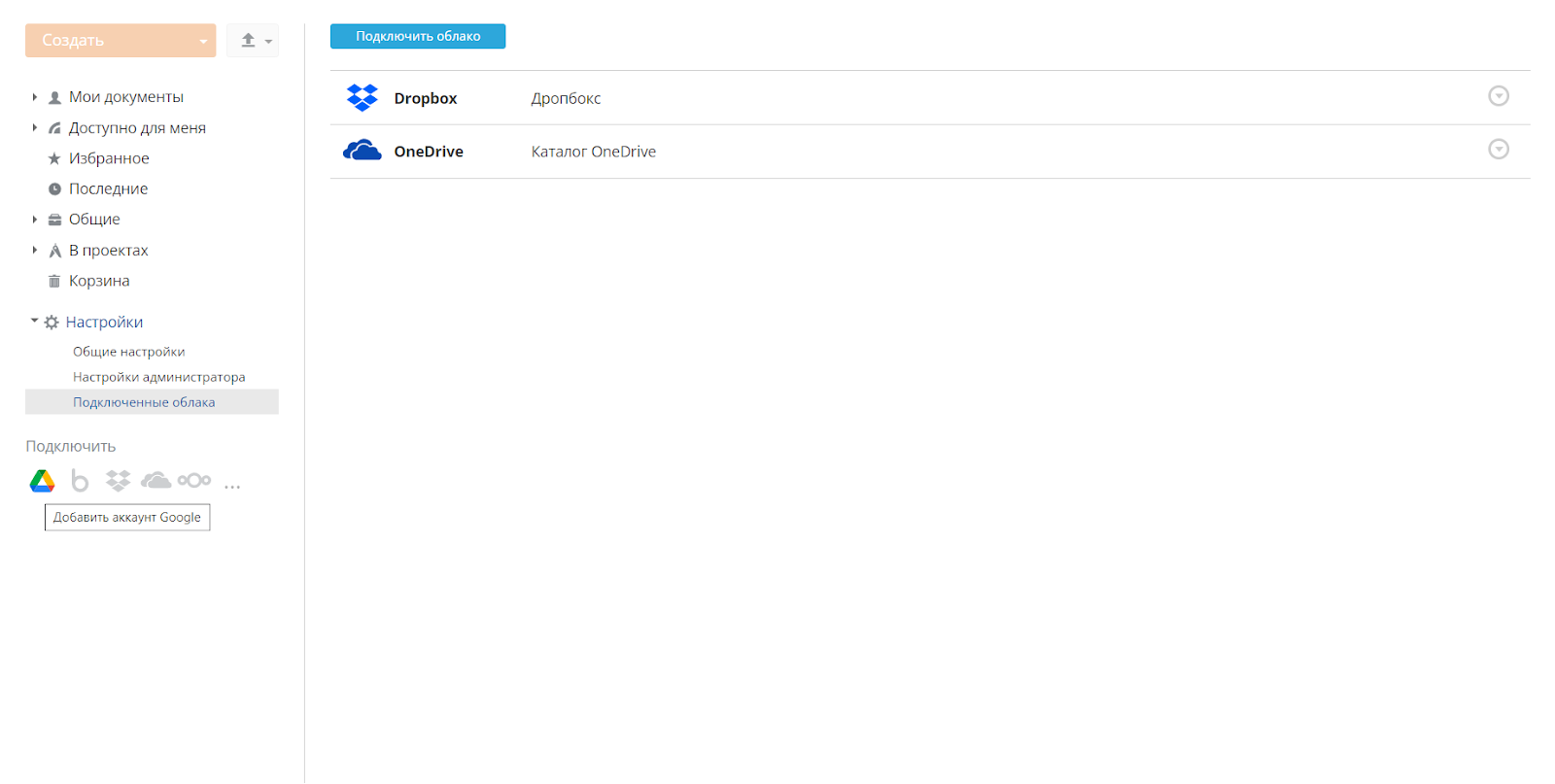Click the Настройки label
1555x784 pixels.
pos(104,322)
